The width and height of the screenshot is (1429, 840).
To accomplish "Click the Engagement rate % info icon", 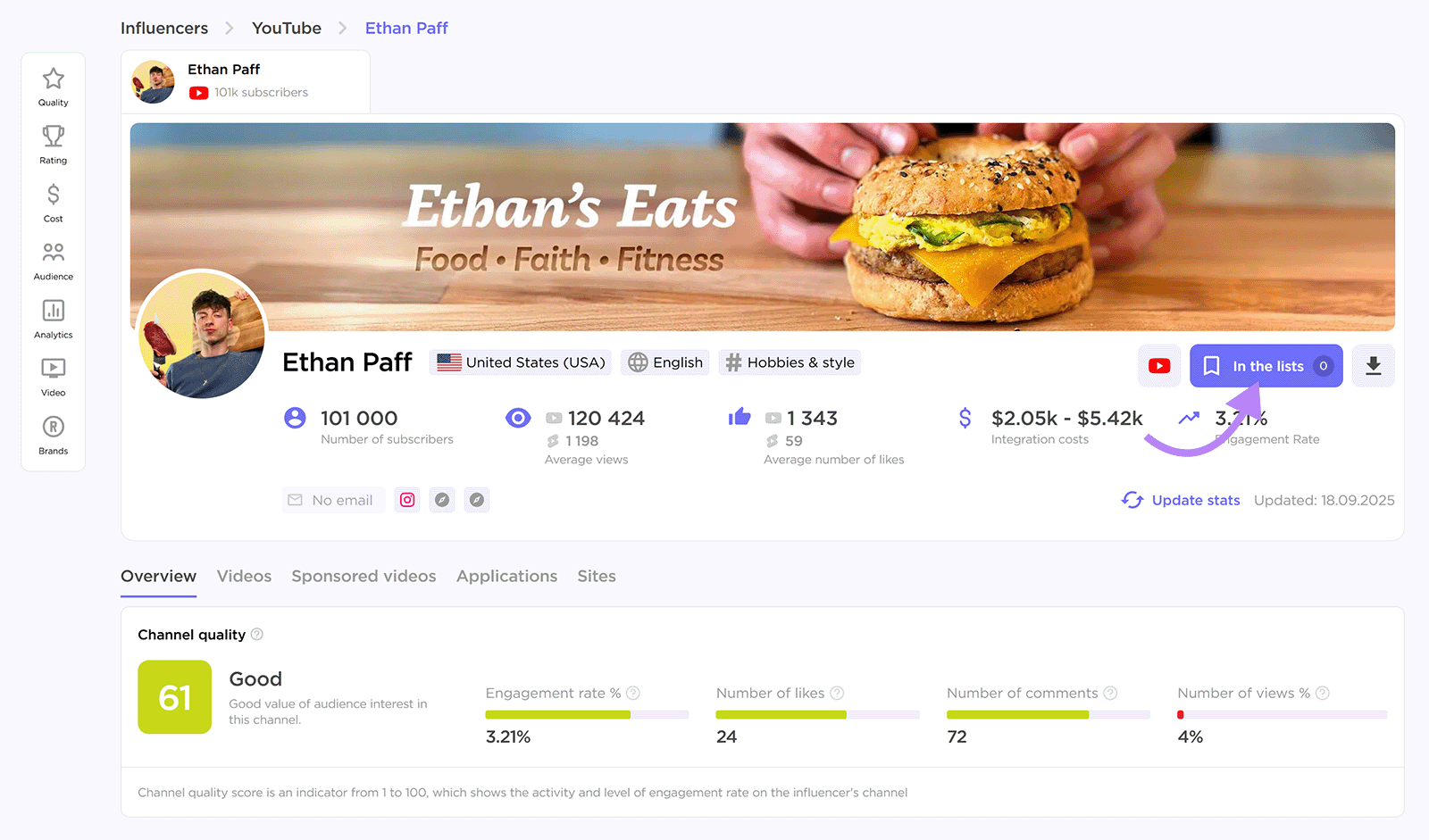I will coord(633,693).
